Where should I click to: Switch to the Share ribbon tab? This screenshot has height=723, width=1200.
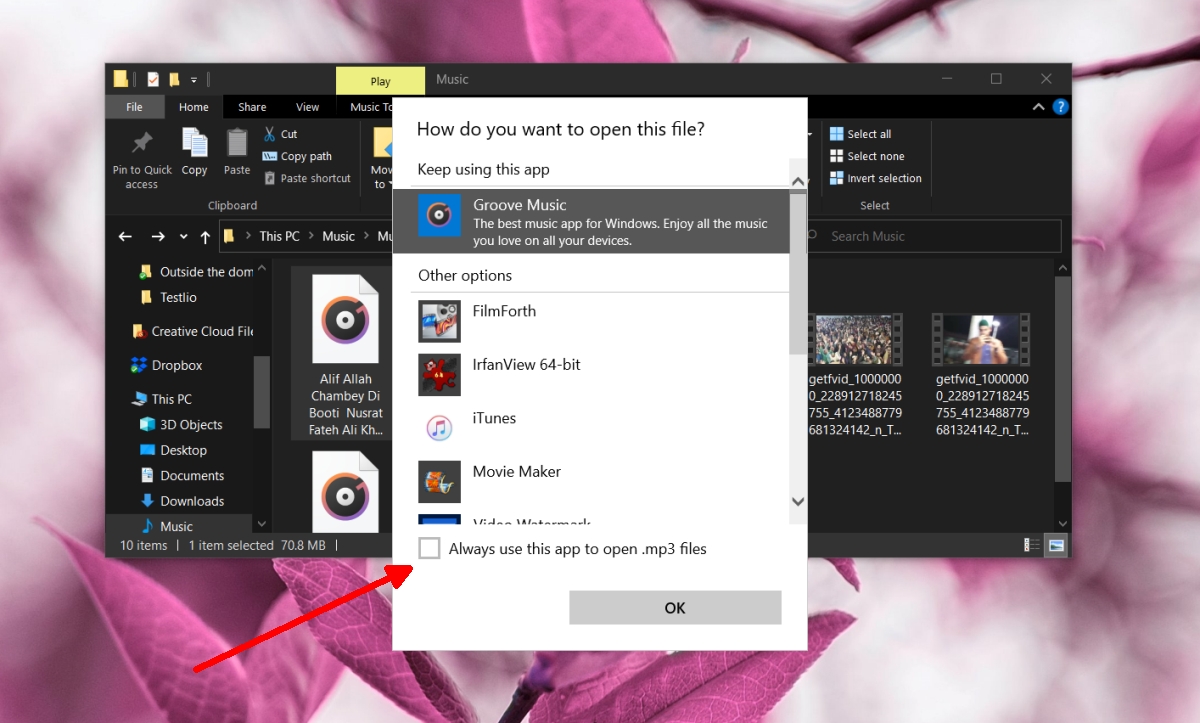click(x=251, y=106)
